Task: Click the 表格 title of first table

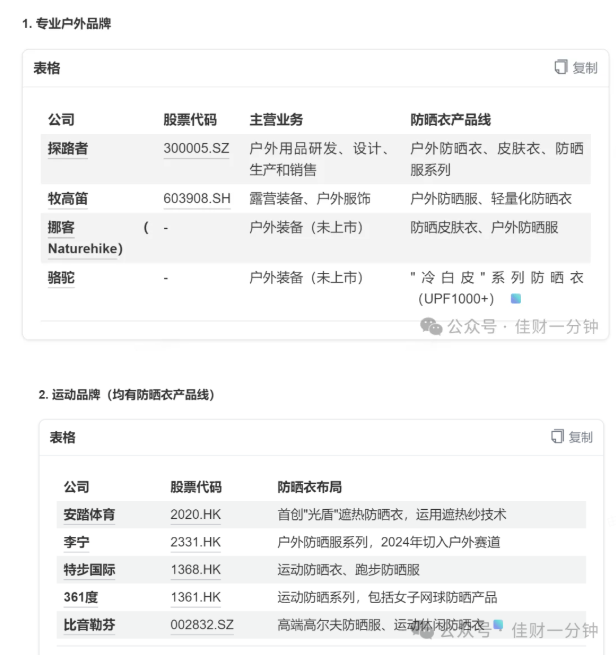Action: (47, 68)
